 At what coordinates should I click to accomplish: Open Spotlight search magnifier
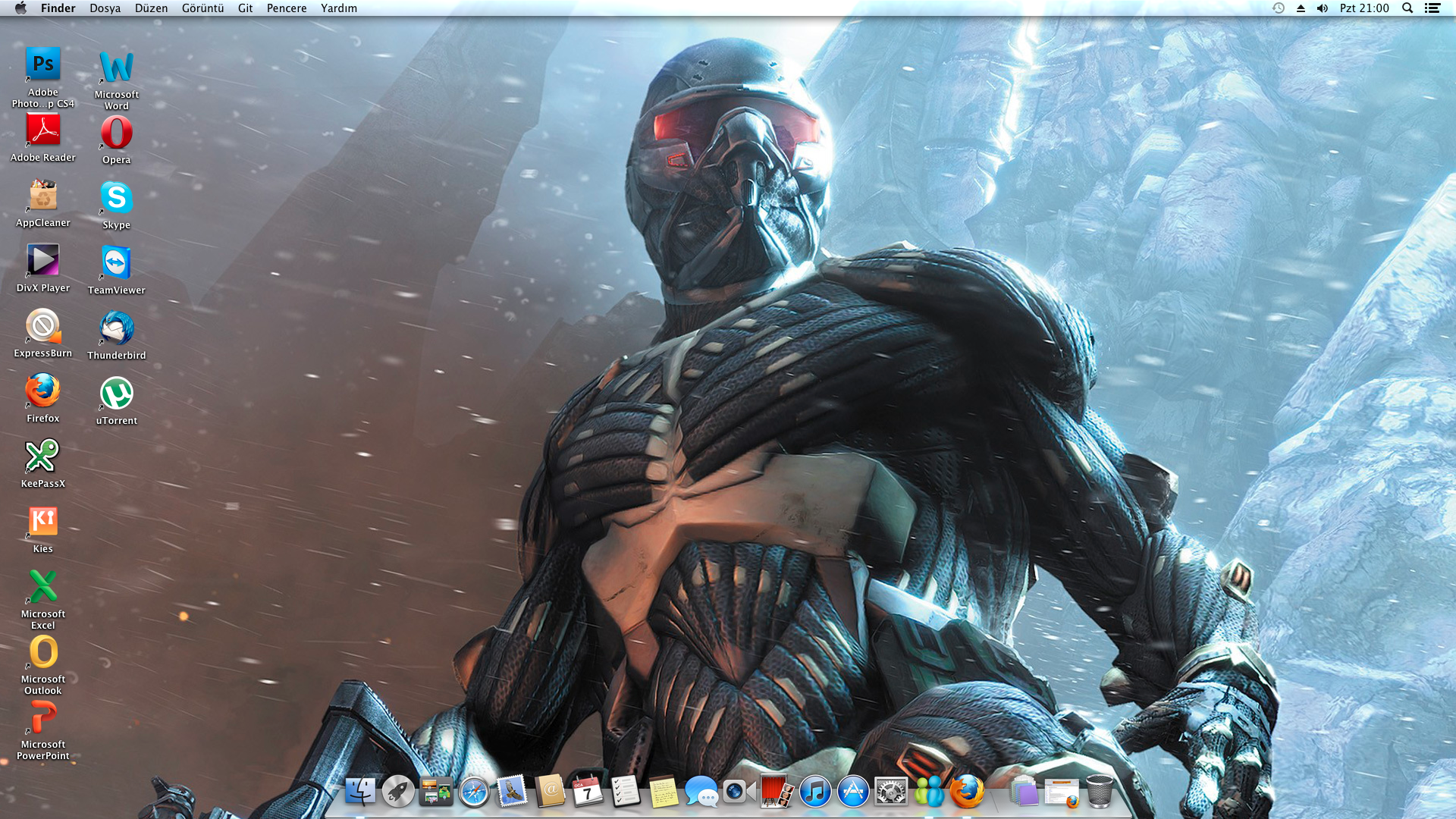pos(1407,8)
